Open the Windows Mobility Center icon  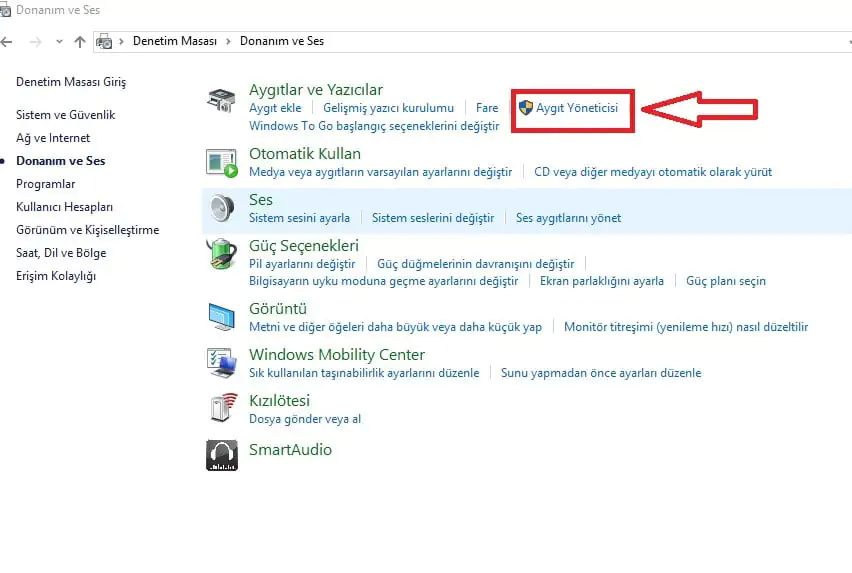(x=222, y=363)
